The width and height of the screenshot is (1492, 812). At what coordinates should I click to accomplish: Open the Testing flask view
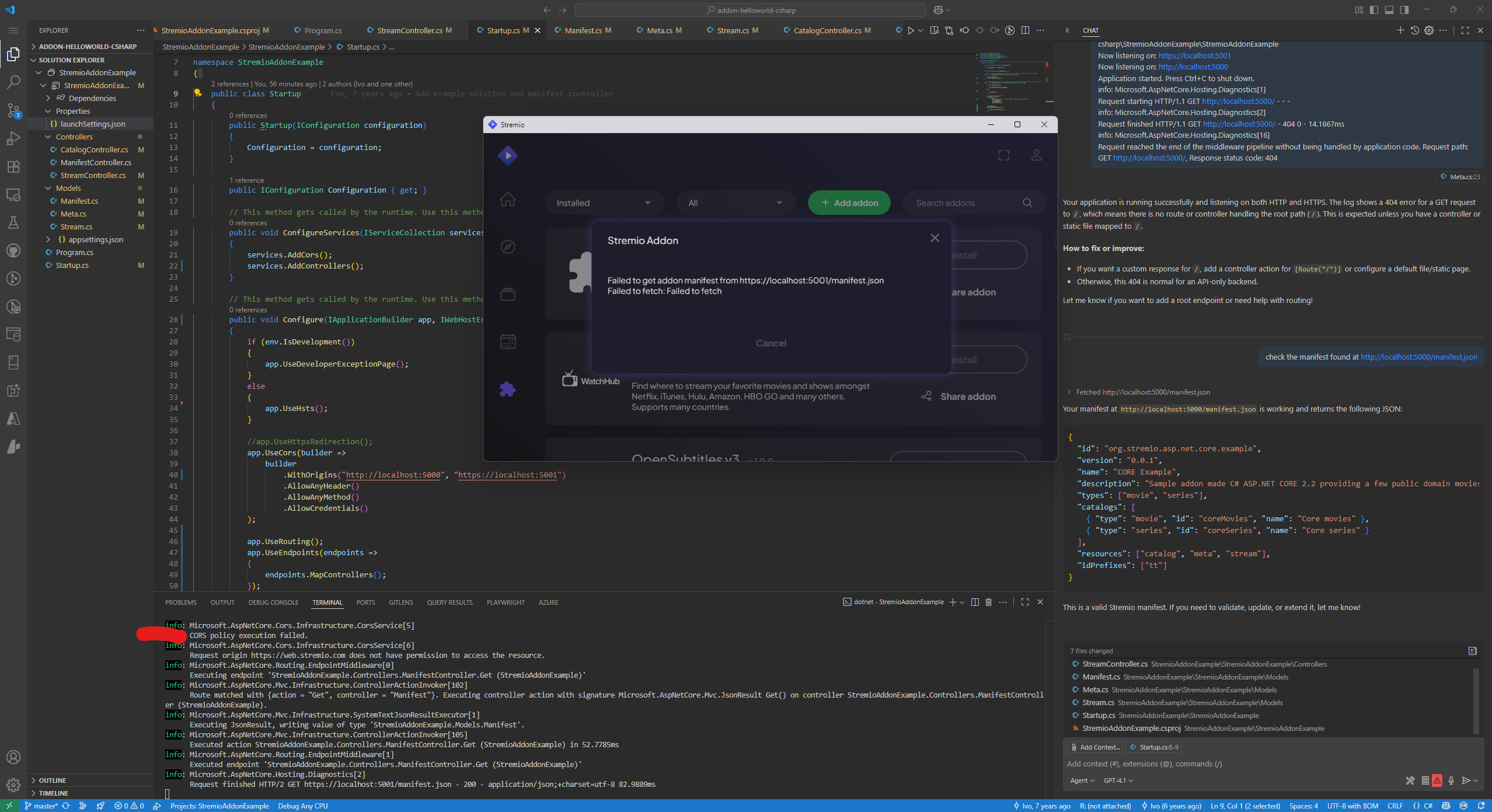(x=13, y=222)
